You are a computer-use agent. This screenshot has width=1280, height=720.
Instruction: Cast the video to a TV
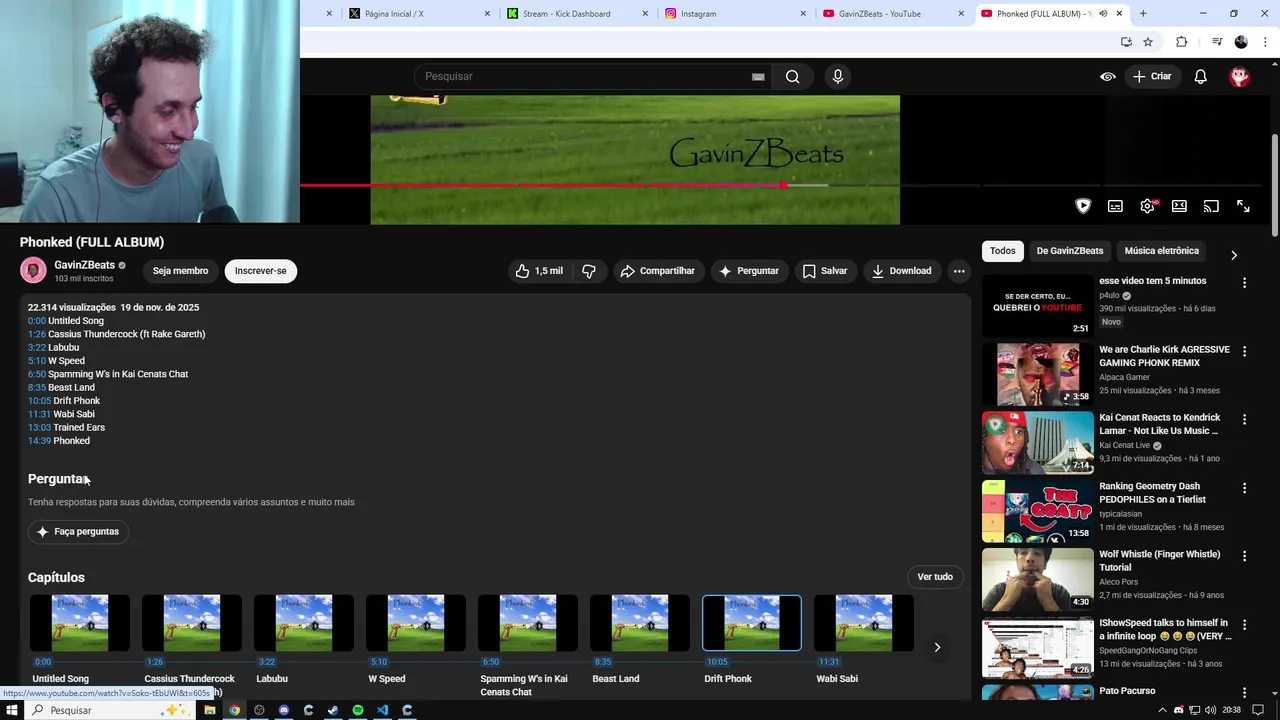1211,206
